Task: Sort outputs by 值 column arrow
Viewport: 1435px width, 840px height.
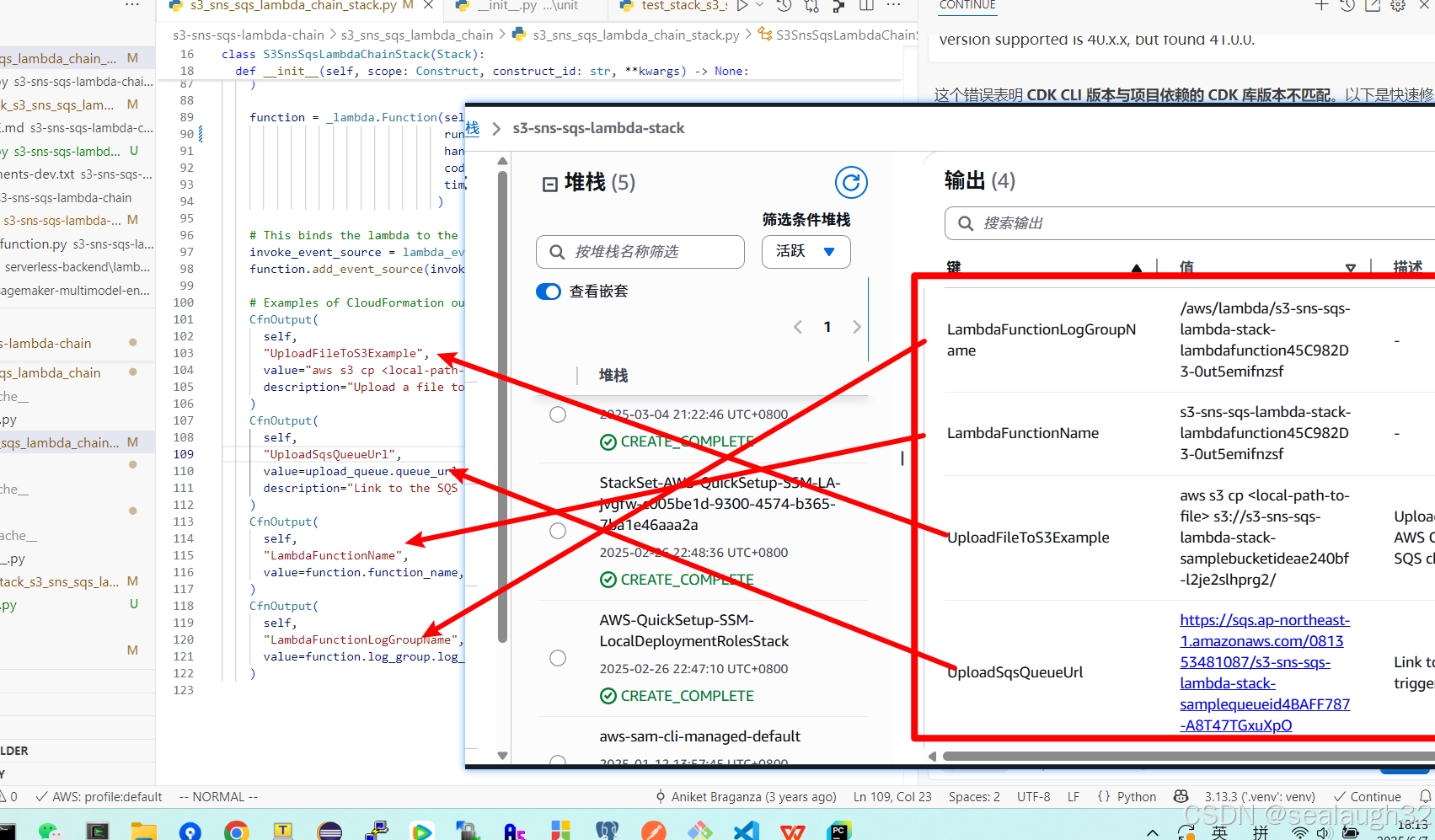Action: (1351, 268)
